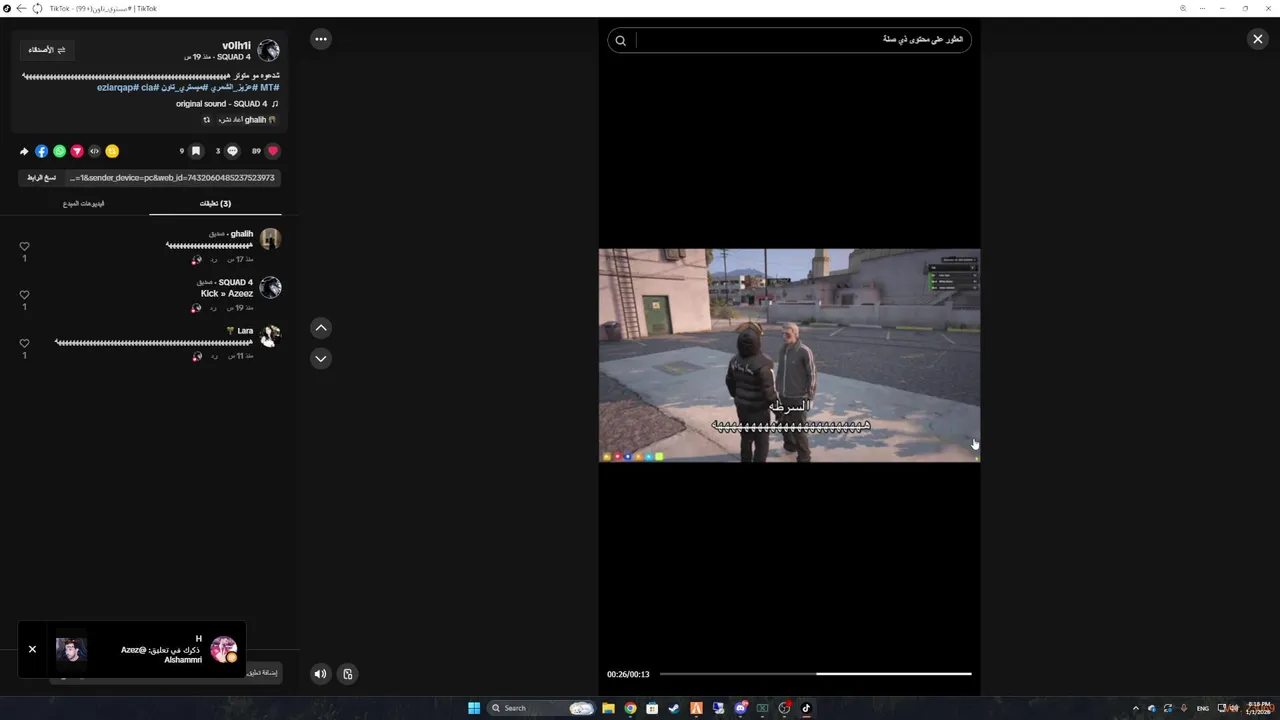The height and width of the screenshot is (720, 1280).
Task: Seek in the video progress bar
Action: (815, 674)
